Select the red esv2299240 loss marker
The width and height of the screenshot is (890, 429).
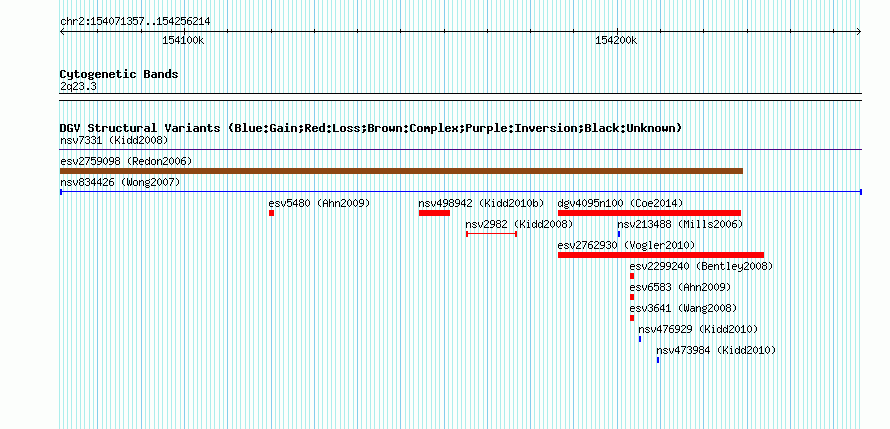pyautogui.click(x=632, y=276)
